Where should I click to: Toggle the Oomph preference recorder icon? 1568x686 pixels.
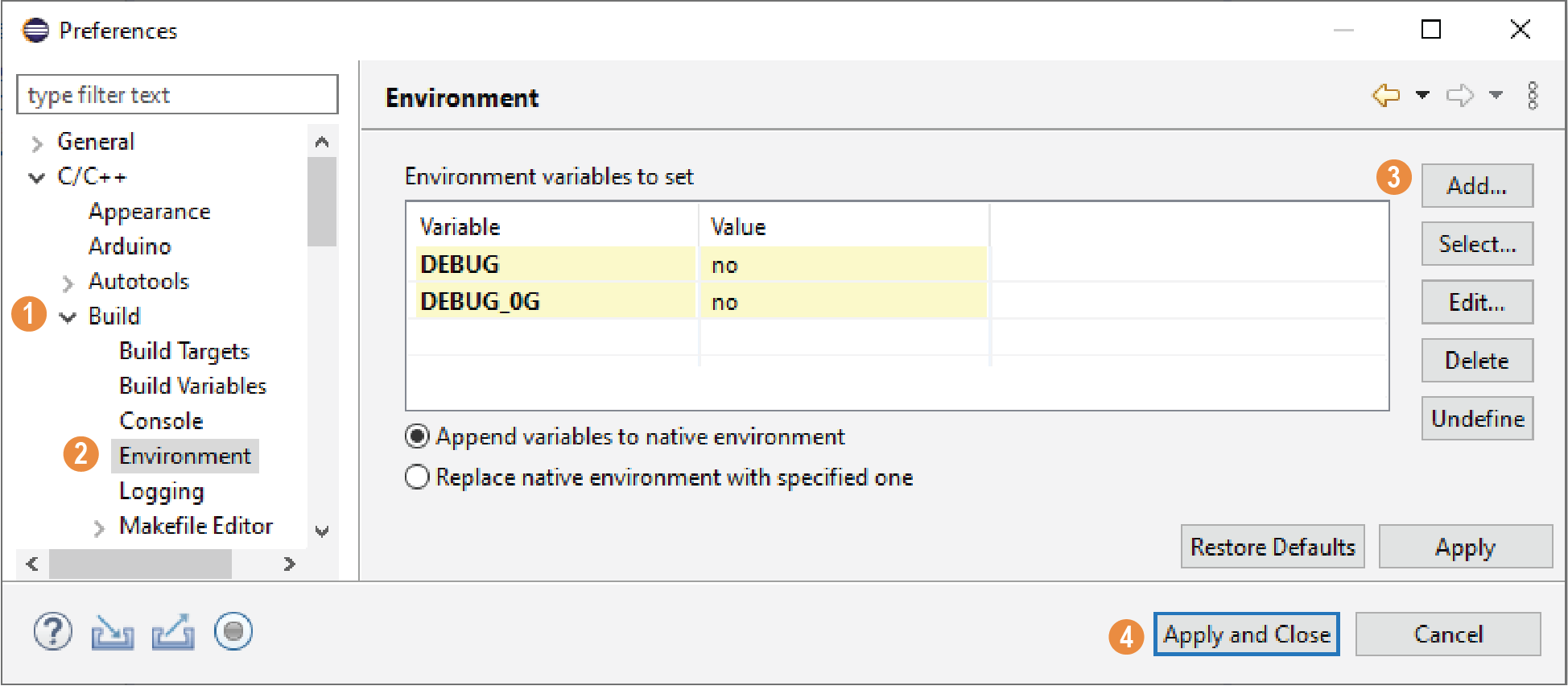(x=233, y=631)
